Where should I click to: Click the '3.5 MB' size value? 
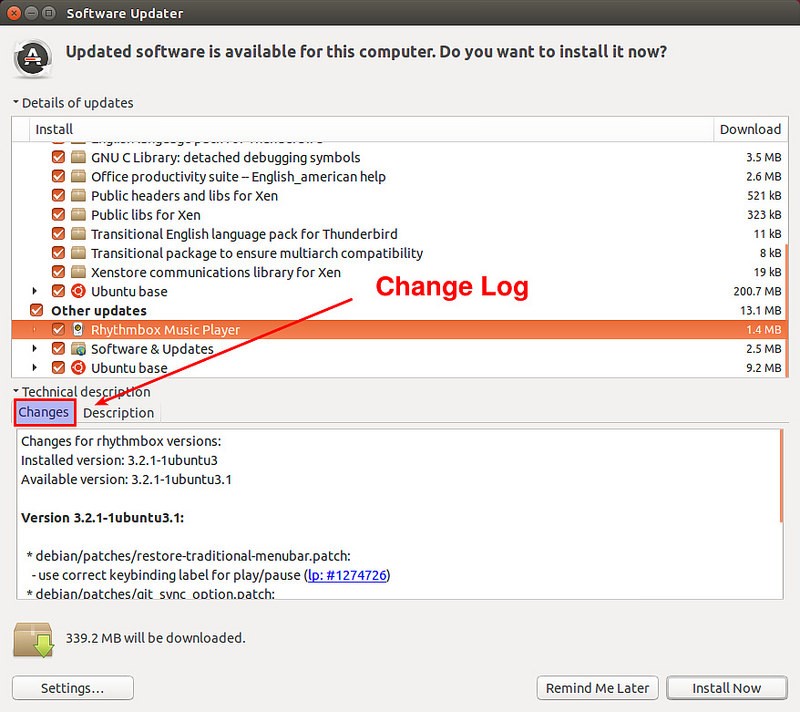764,157
